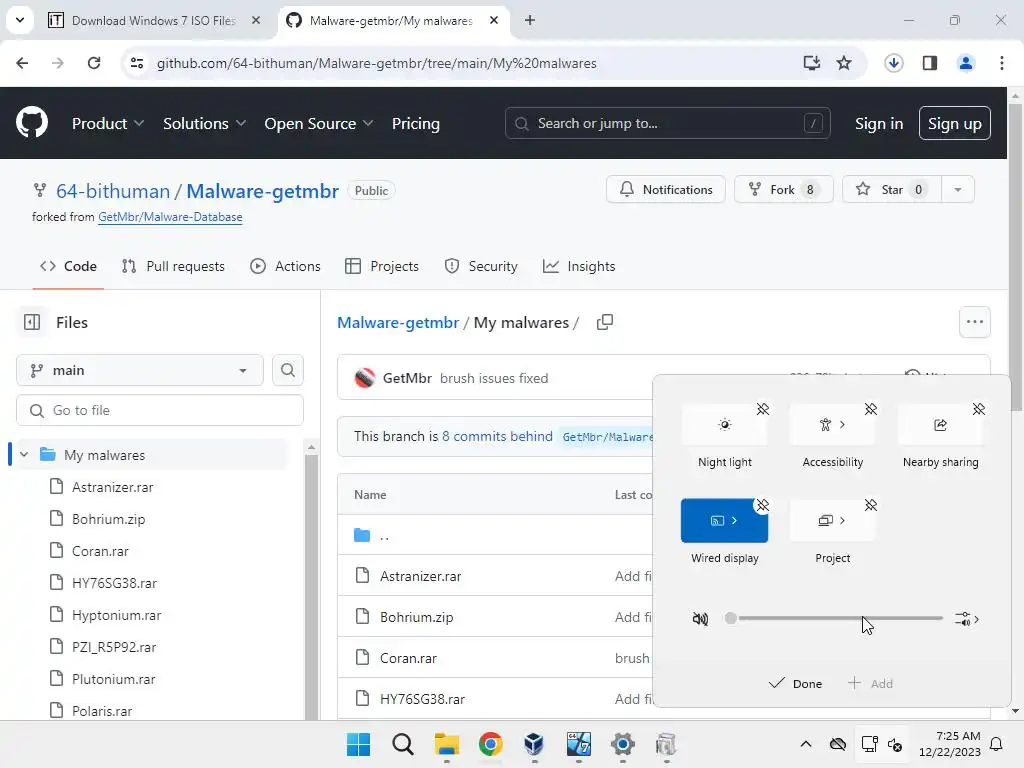The image size is (1024, 768).
Task: Open taskbar Search
Action: pyautogui.click(x=403, y=744)
